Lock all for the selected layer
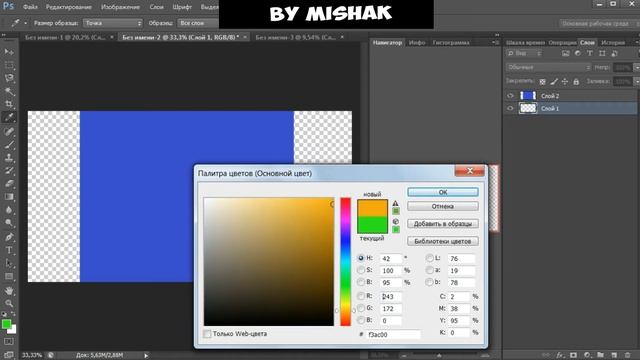Image resolution: width=640 pixels, height=360 pixels. click(x=576, y=82)
